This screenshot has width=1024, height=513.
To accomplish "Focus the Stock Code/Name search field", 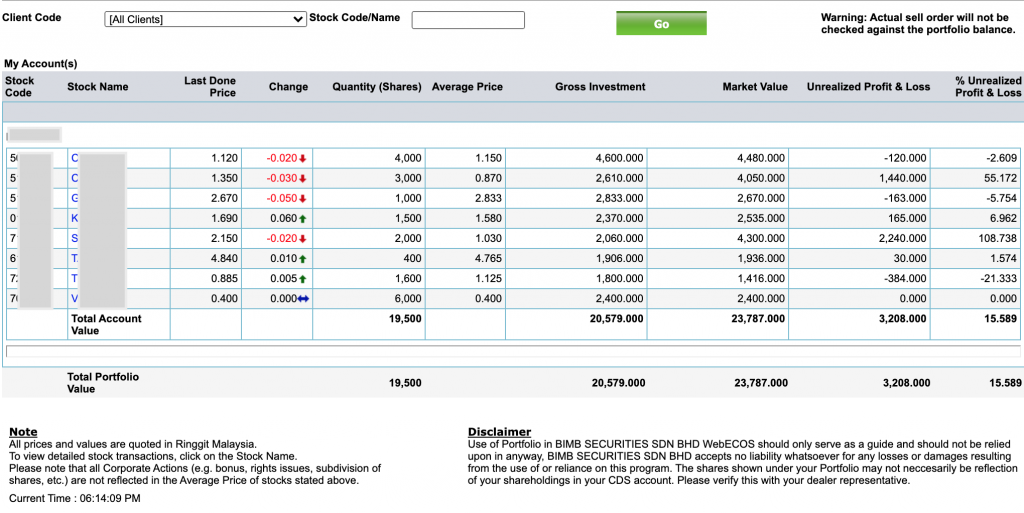I will 468,20.
